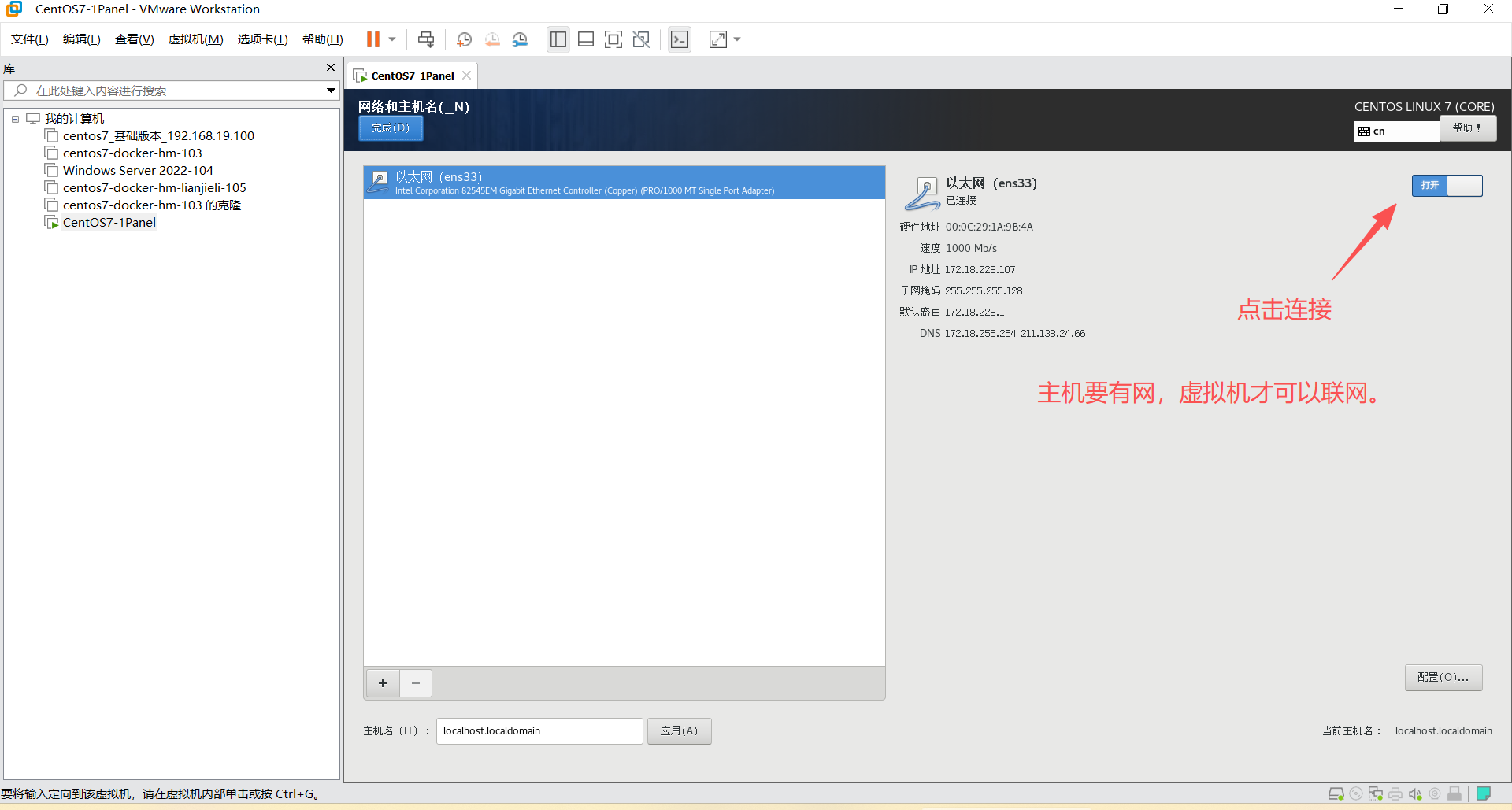
Task: Click the subnet mask 255.255.255.128
Action: click(x=984, y=290)
